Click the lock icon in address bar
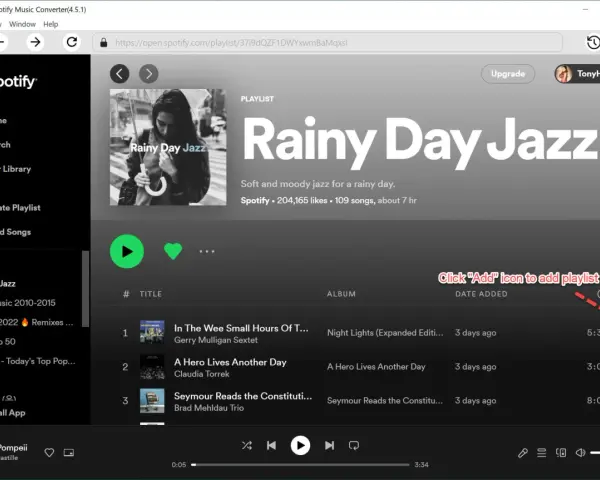 pyautogui.click(x=104, y=42)
